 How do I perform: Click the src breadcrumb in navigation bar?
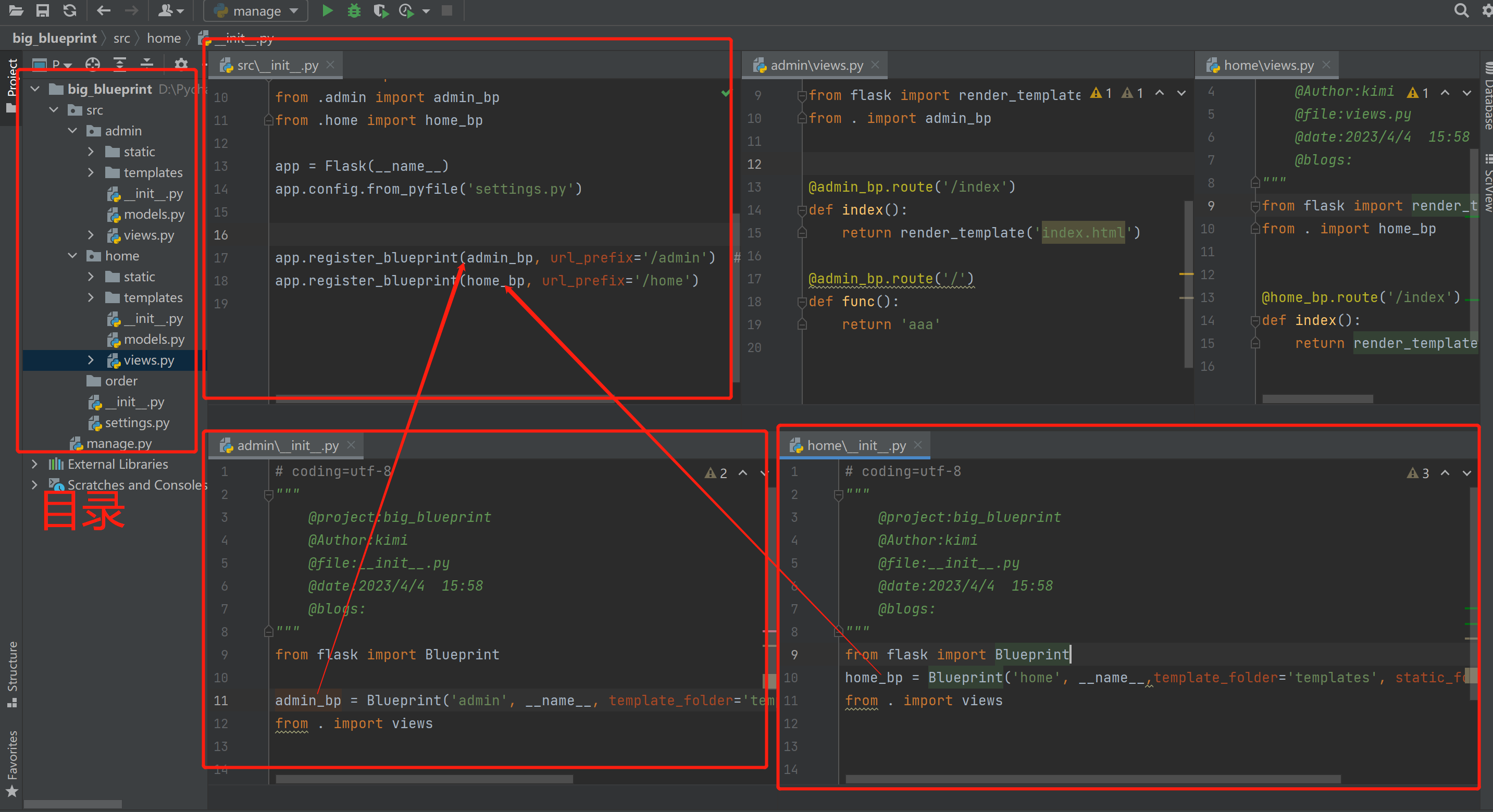coord(122,38)
